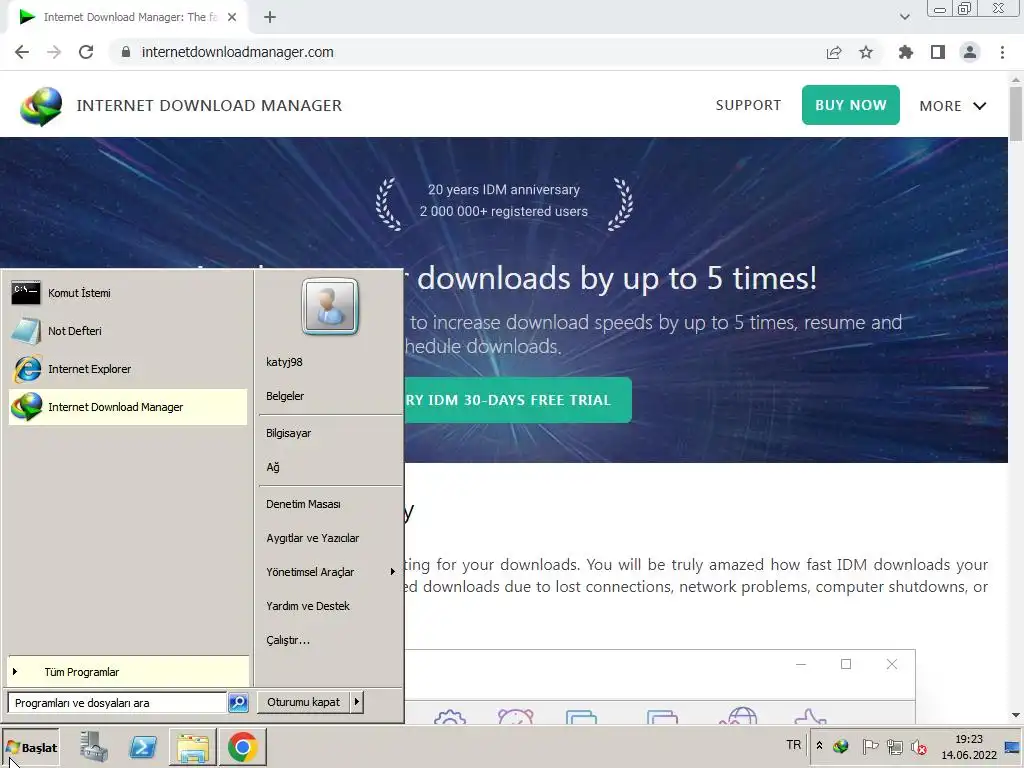Click the Action Center flag tray icon

tap(870, 746)
